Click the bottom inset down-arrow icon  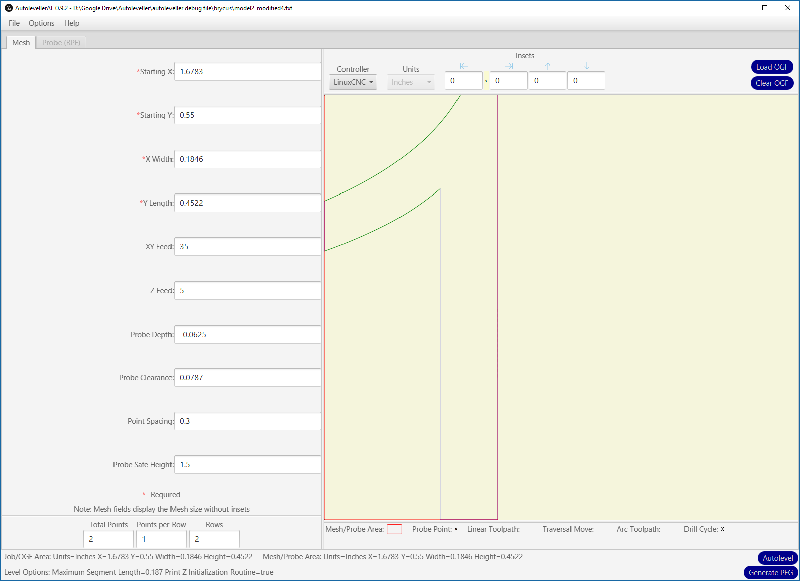(586, 66)
